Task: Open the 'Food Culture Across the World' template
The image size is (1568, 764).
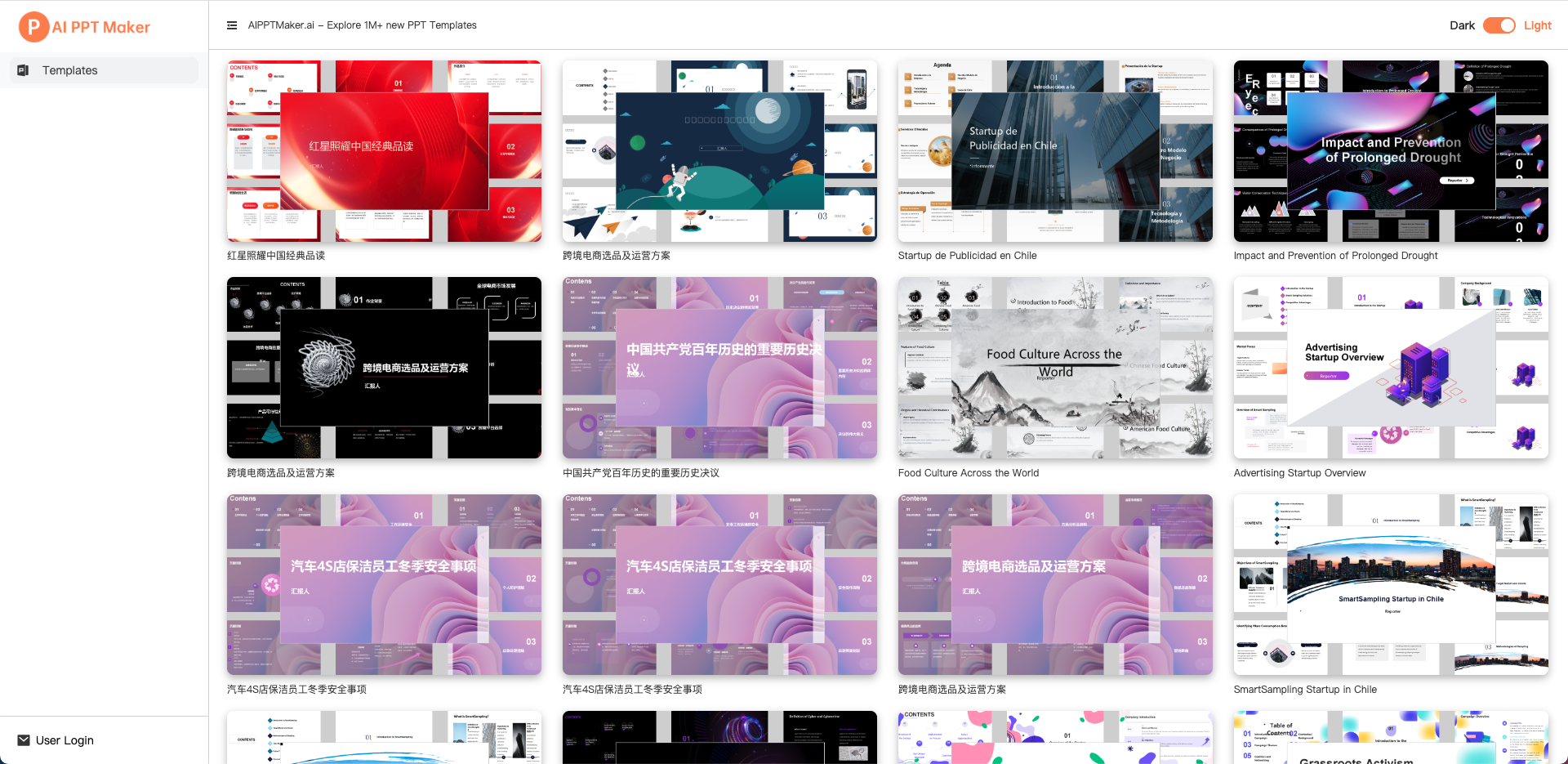Action: point(1054,367)
